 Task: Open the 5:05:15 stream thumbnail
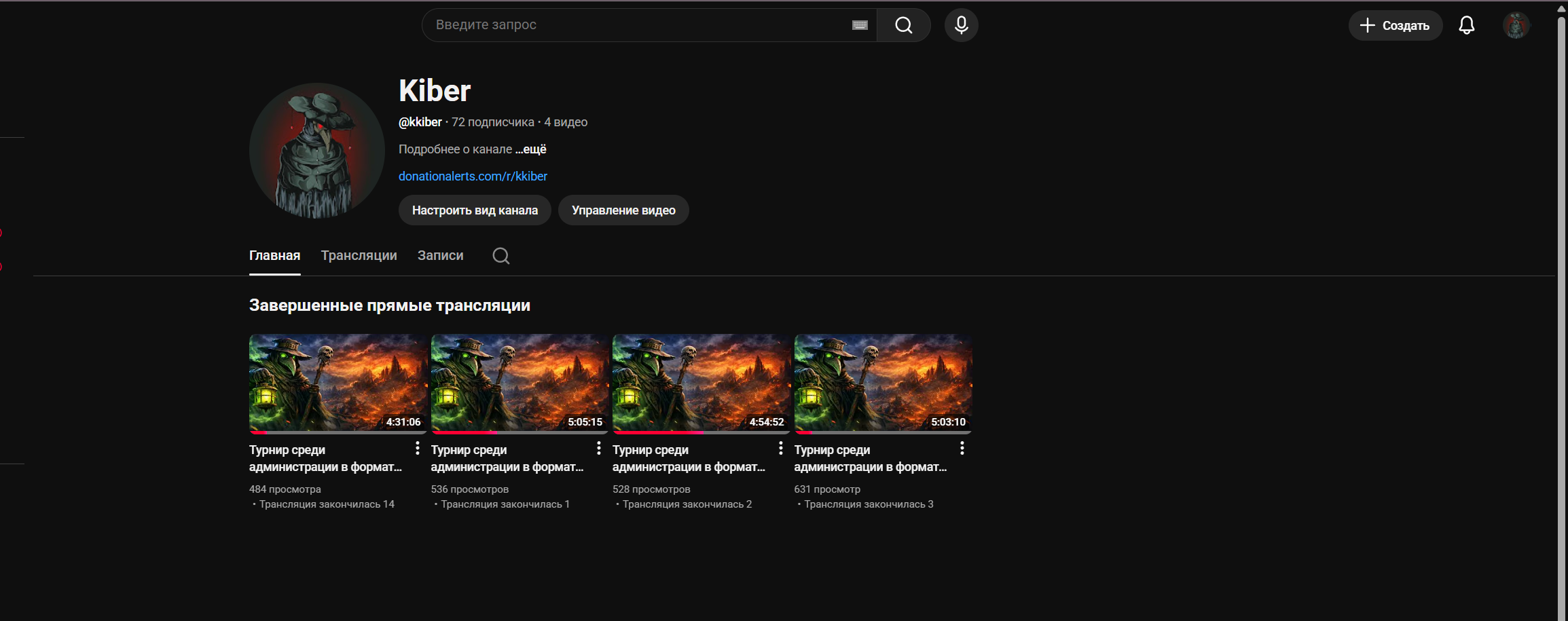point(519,383)
